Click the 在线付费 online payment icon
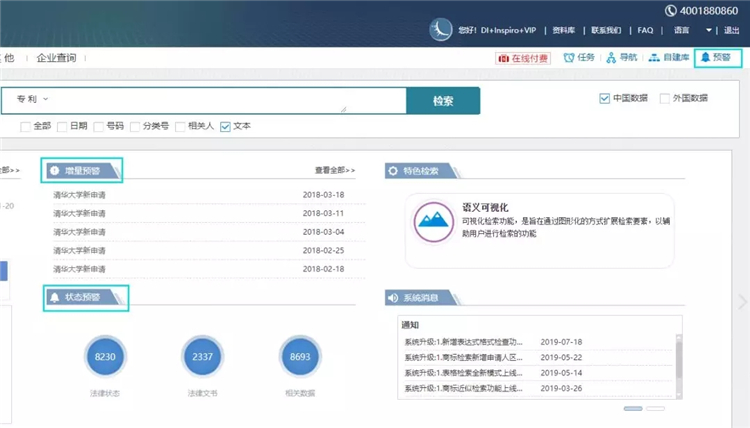The image size is (750, 428). (502, 59)
